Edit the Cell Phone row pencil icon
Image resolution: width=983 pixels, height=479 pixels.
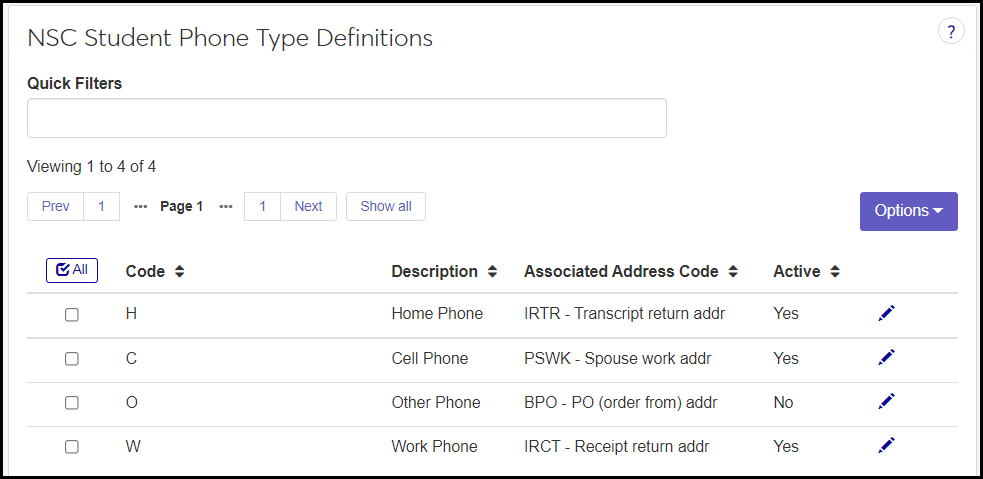click(x=886, y=357)
